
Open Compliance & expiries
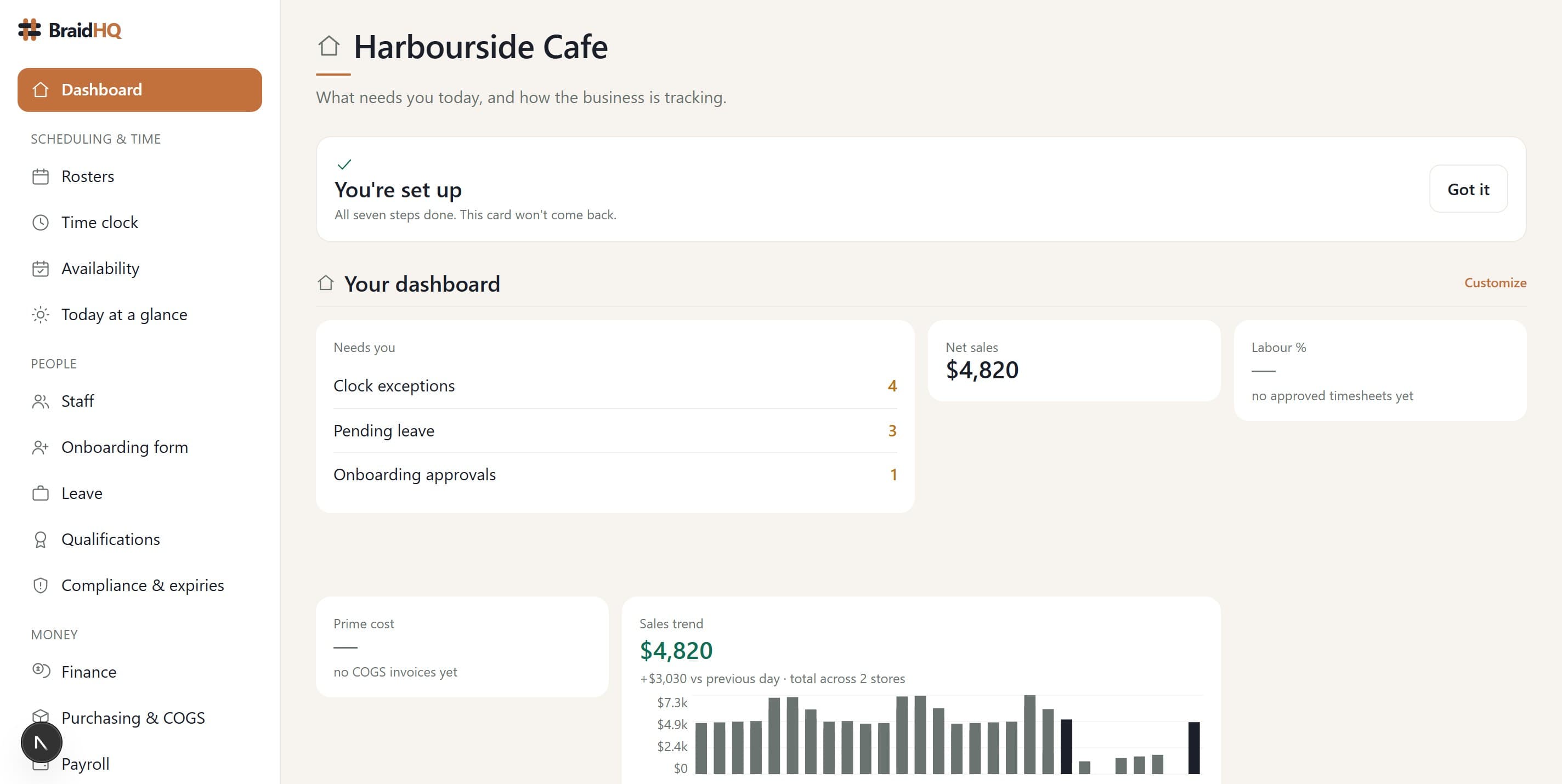pos(139,586)
